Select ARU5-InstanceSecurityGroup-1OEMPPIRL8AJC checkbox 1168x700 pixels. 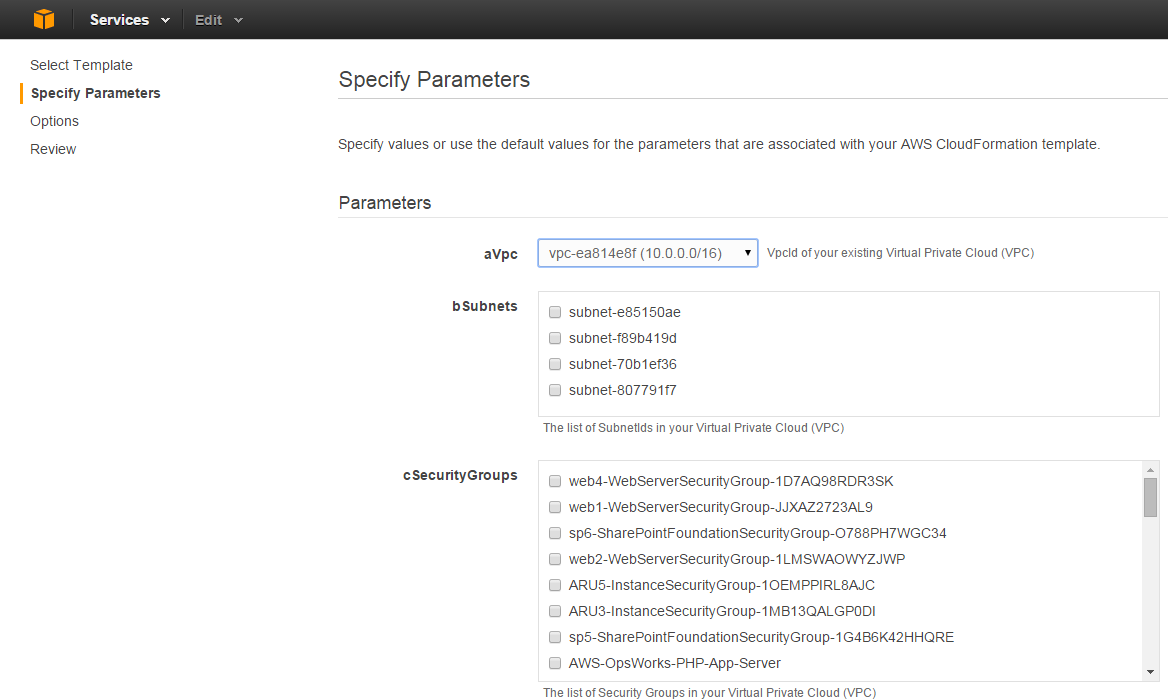tap(555, 585)
